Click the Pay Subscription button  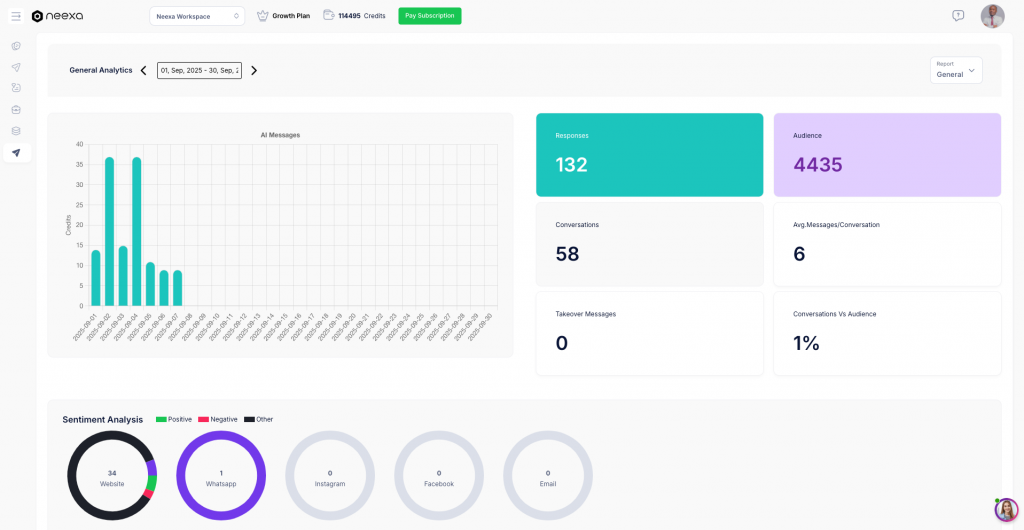429,16
